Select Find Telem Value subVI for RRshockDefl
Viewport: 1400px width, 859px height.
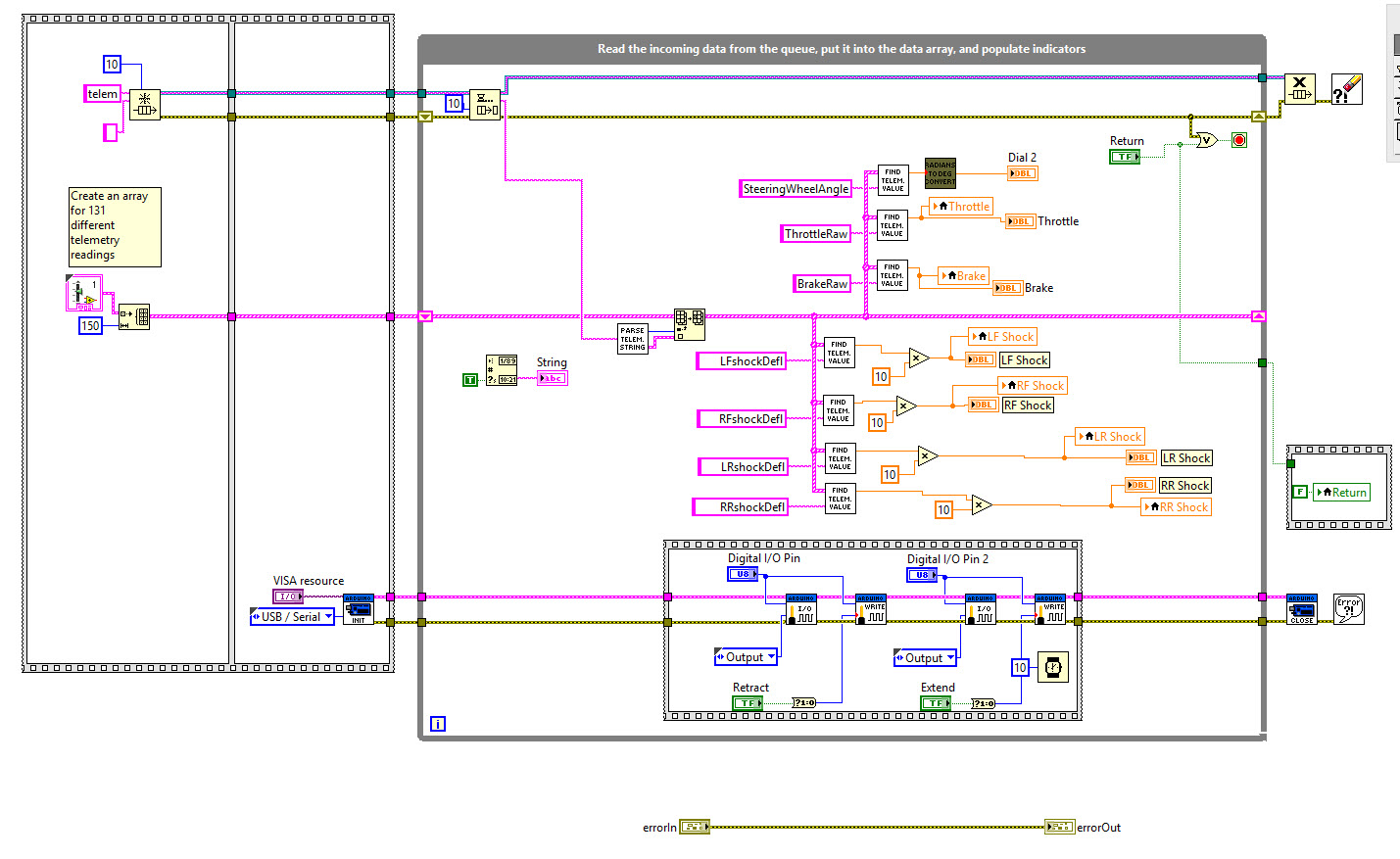[x=841, y=499]
